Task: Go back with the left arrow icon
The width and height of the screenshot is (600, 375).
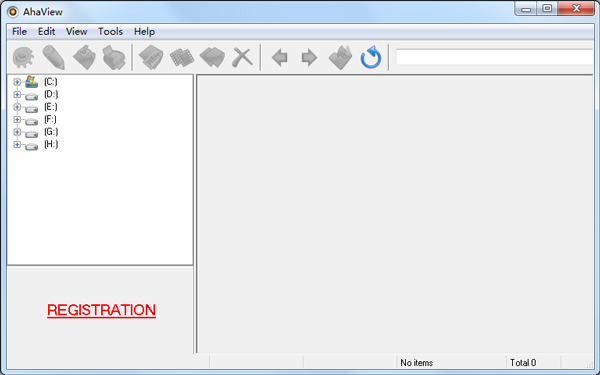Action: pos(280,58)
